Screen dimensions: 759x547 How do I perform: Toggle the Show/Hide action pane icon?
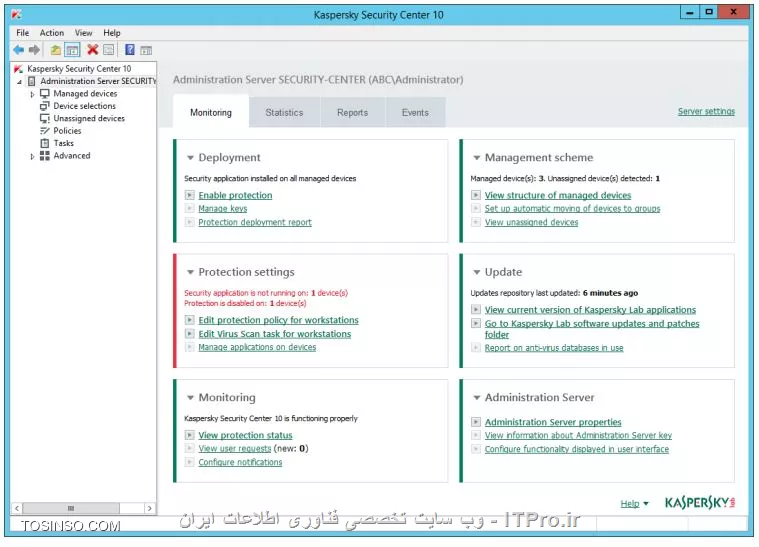146,50
